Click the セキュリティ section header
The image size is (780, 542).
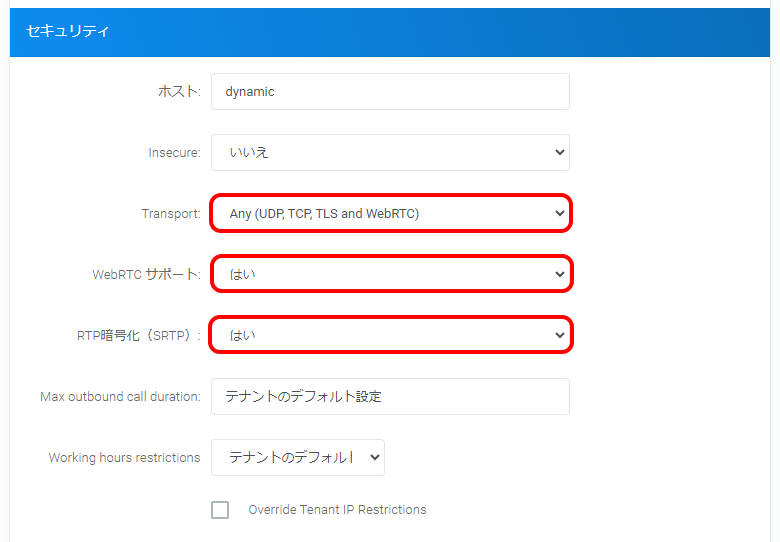pos(68,31)
